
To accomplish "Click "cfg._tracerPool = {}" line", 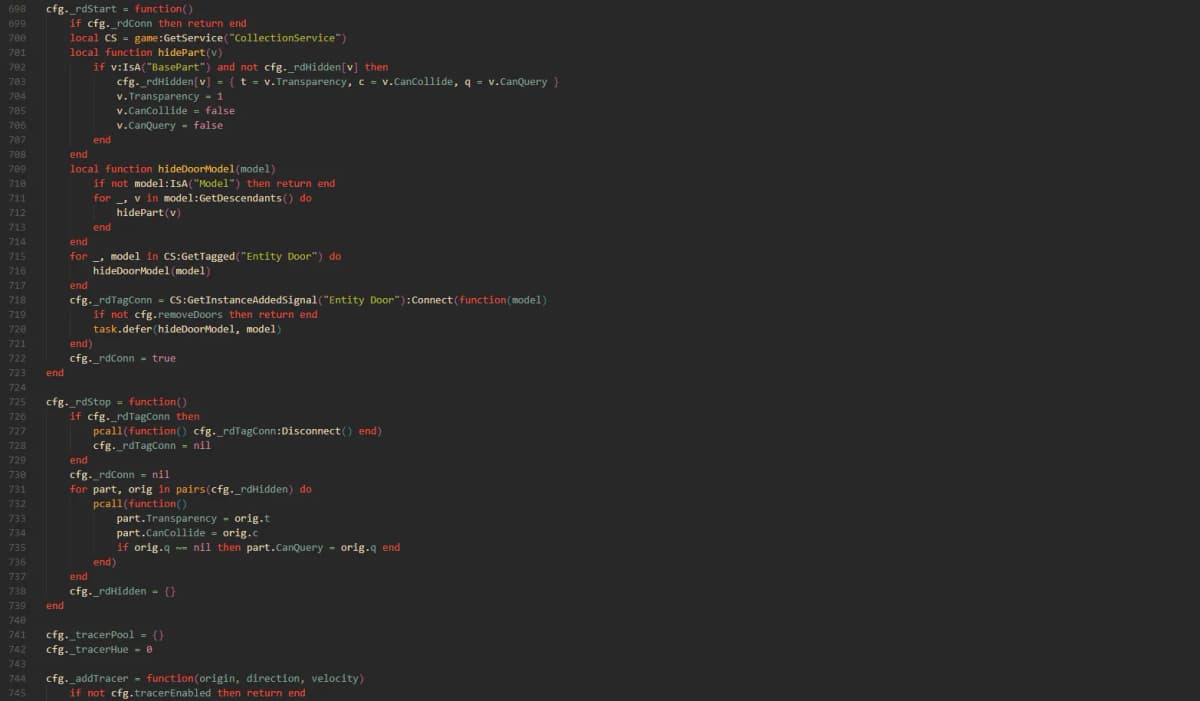I will pyautogui.click(x=105, y=635).
